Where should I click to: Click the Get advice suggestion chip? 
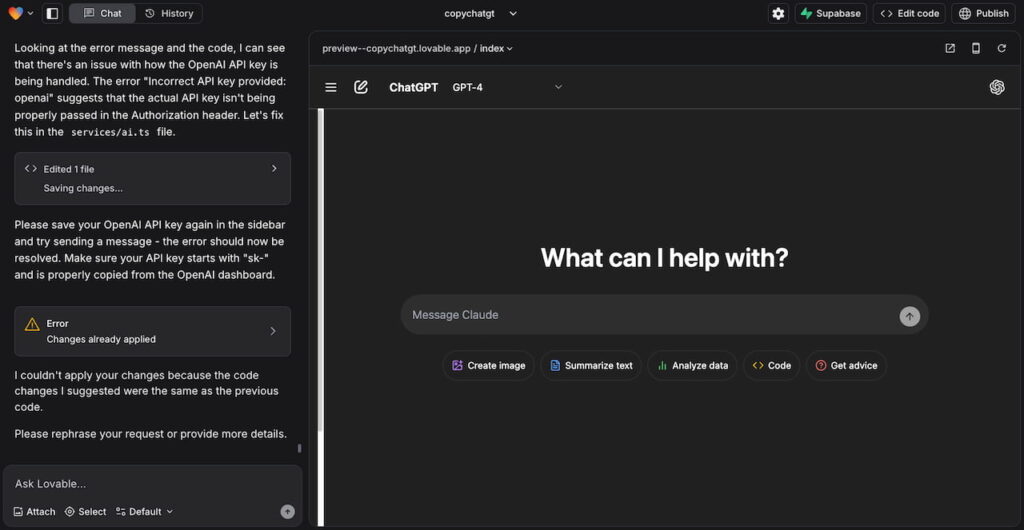tap(846, 366)
